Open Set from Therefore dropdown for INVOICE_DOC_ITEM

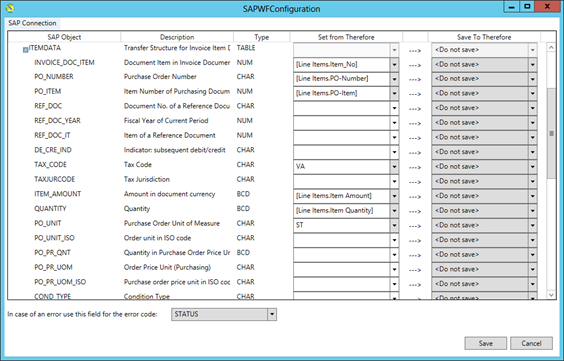pos(394,65)
